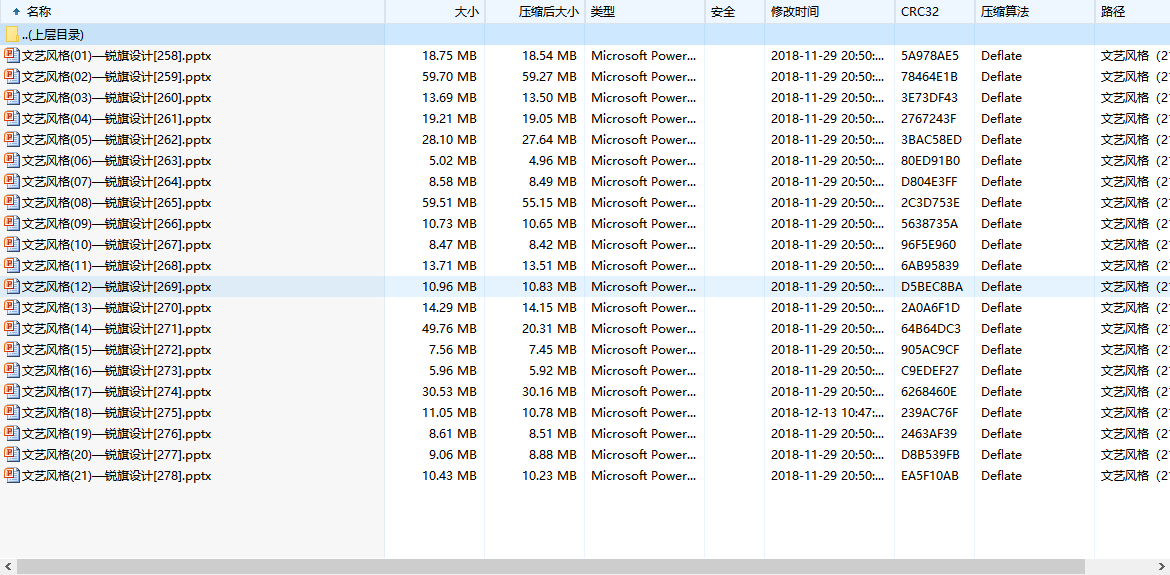Sort by 类型 column header
The image size is (1170, 575).
point(645,11)
